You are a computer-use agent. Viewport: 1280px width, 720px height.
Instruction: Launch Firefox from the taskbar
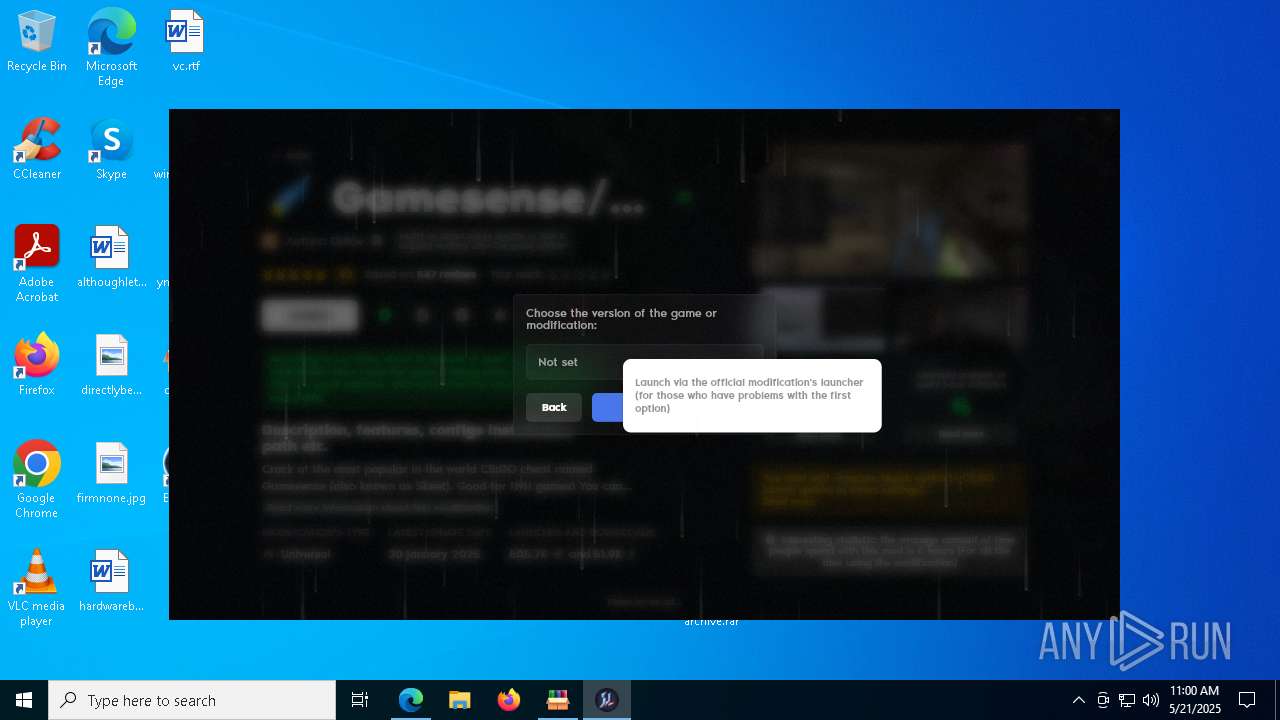click(x=509, y=700)
